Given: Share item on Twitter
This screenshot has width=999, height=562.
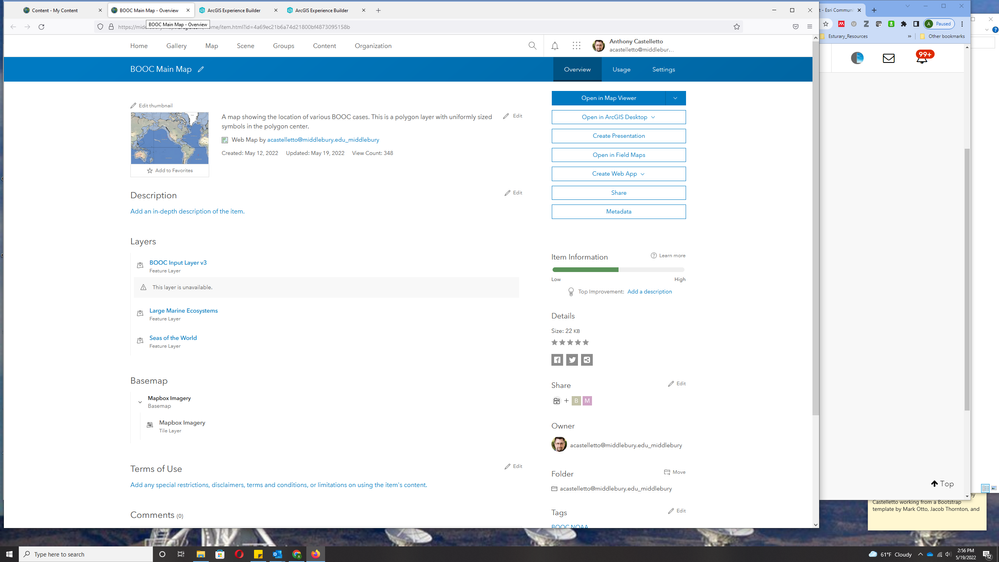Looking at the screenshot, I should 572,360.
